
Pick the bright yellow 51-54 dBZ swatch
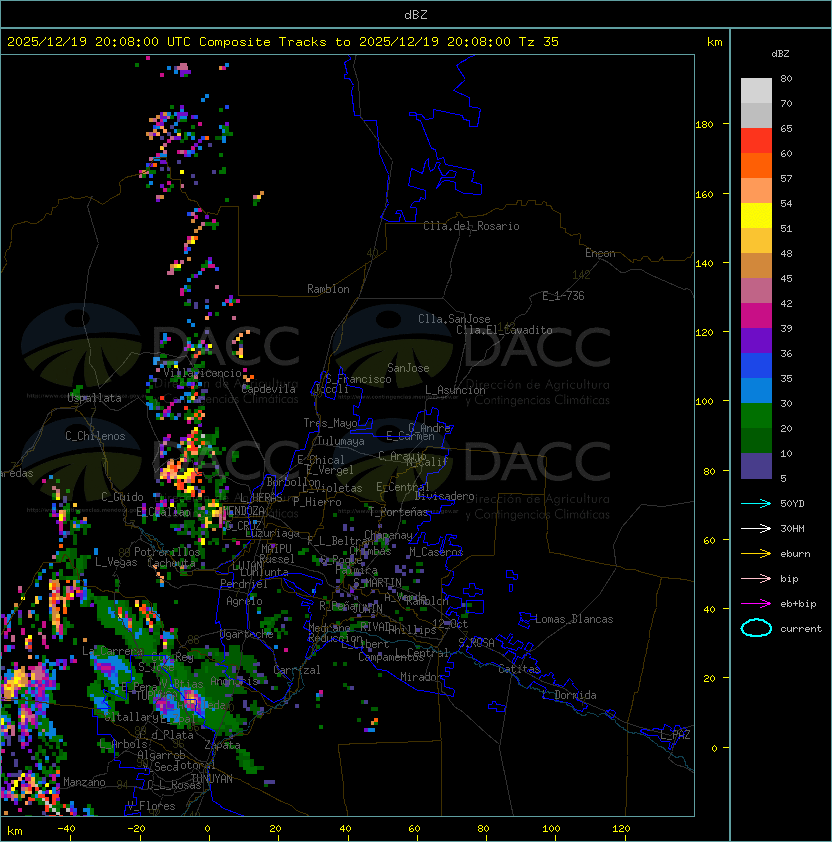pyautogui.click(x=756, y=216)
